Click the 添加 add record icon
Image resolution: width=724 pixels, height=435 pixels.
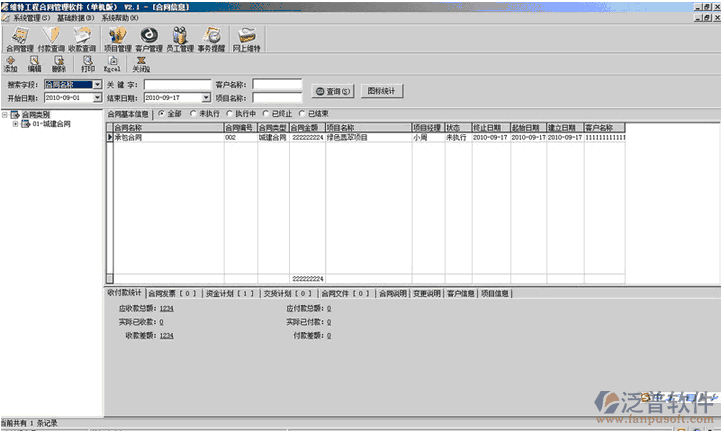tap(11, 63)
